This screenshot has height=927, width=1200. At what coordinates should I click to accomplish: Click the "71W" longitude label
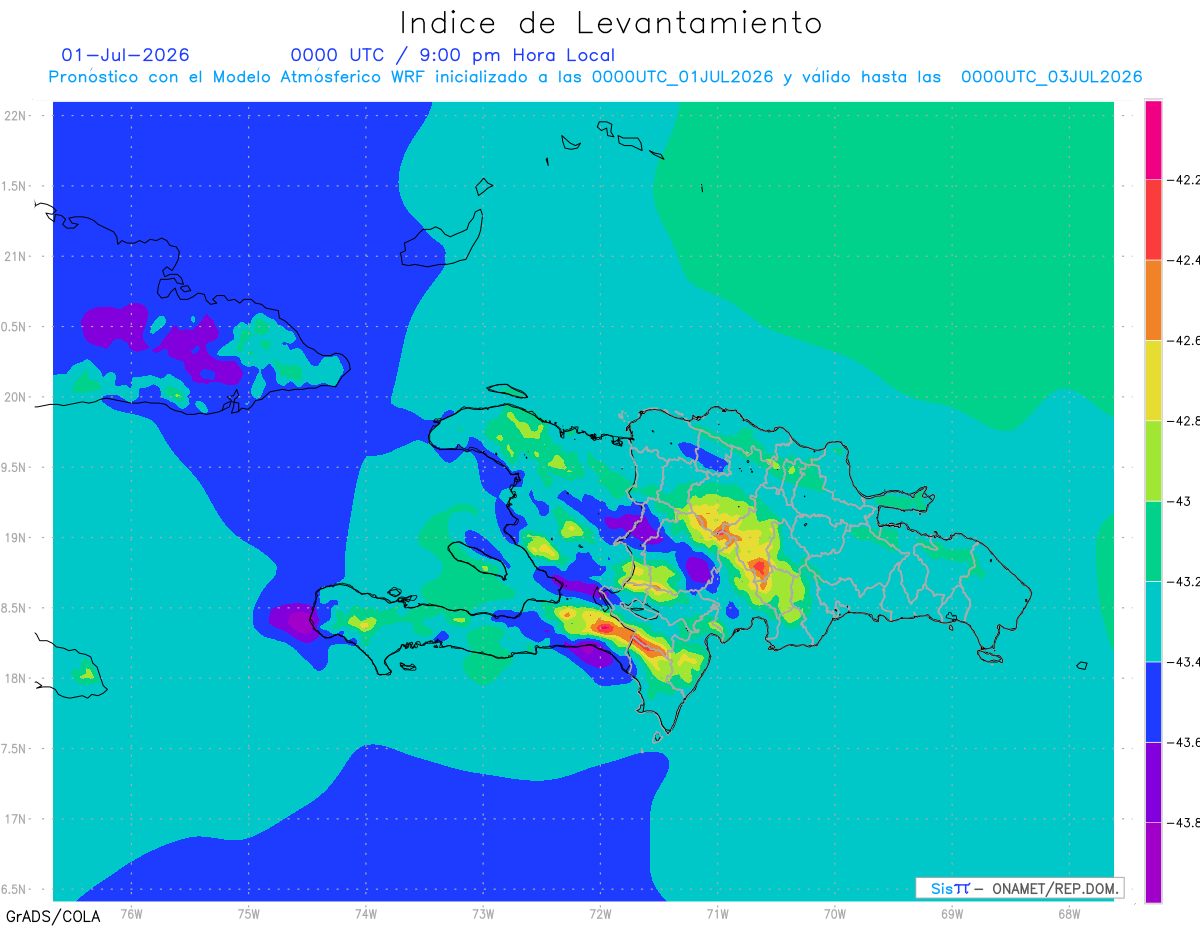pyautogui.click(x=717, y=914)
